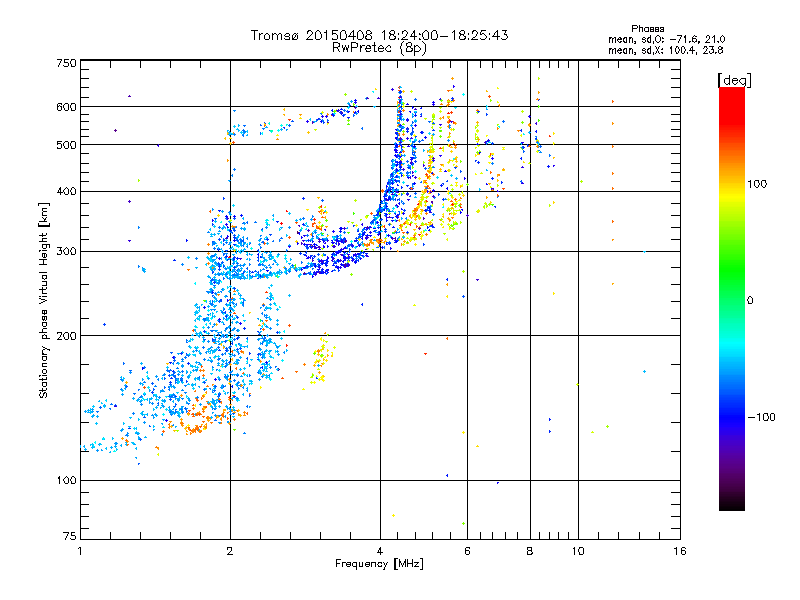Click the y-axis tick label '750'
800x600 pixels.
point(66,63)
